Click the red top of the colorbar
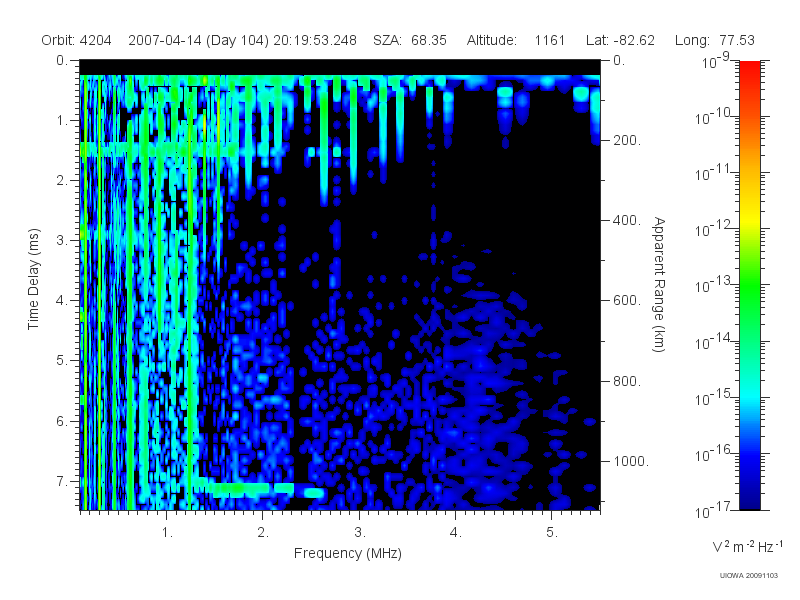 pos(749,69)
